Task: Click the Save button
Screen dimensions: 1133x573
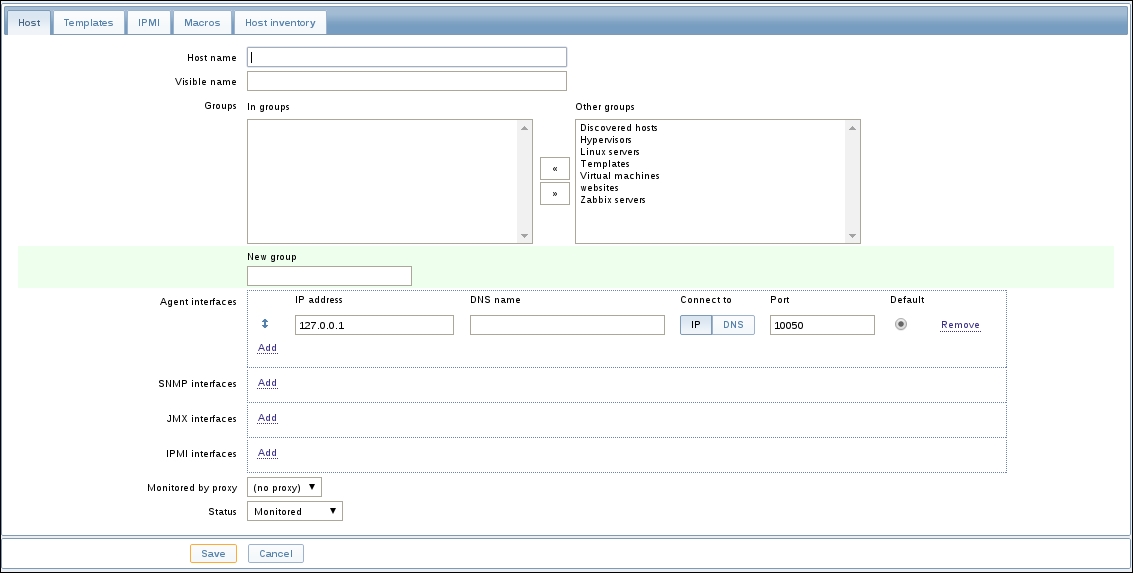Action: click(213, 553)
